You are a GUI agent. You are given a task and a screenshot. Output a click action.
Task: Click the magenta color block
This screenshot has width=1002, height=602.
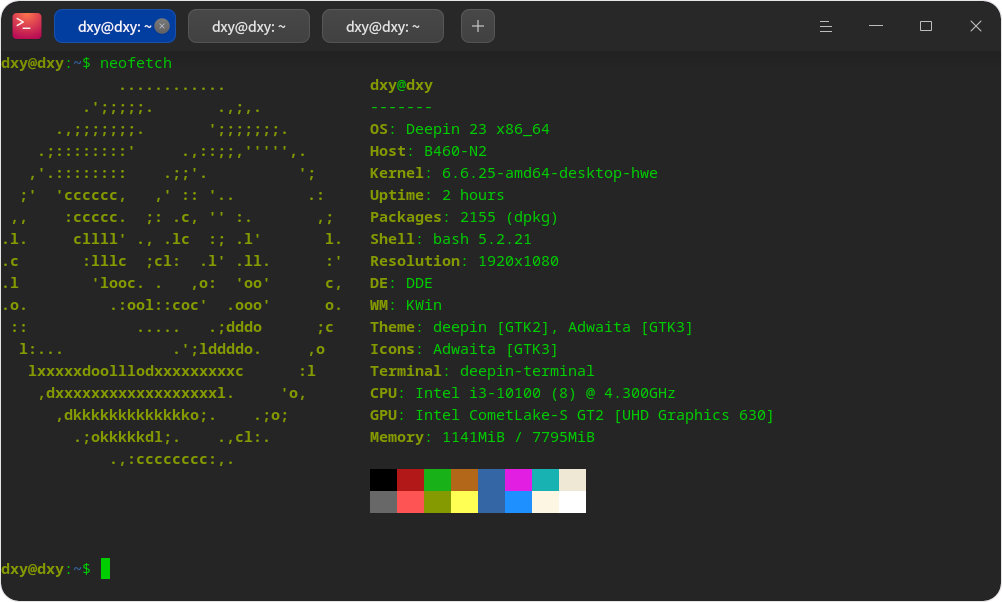point(518,480)
